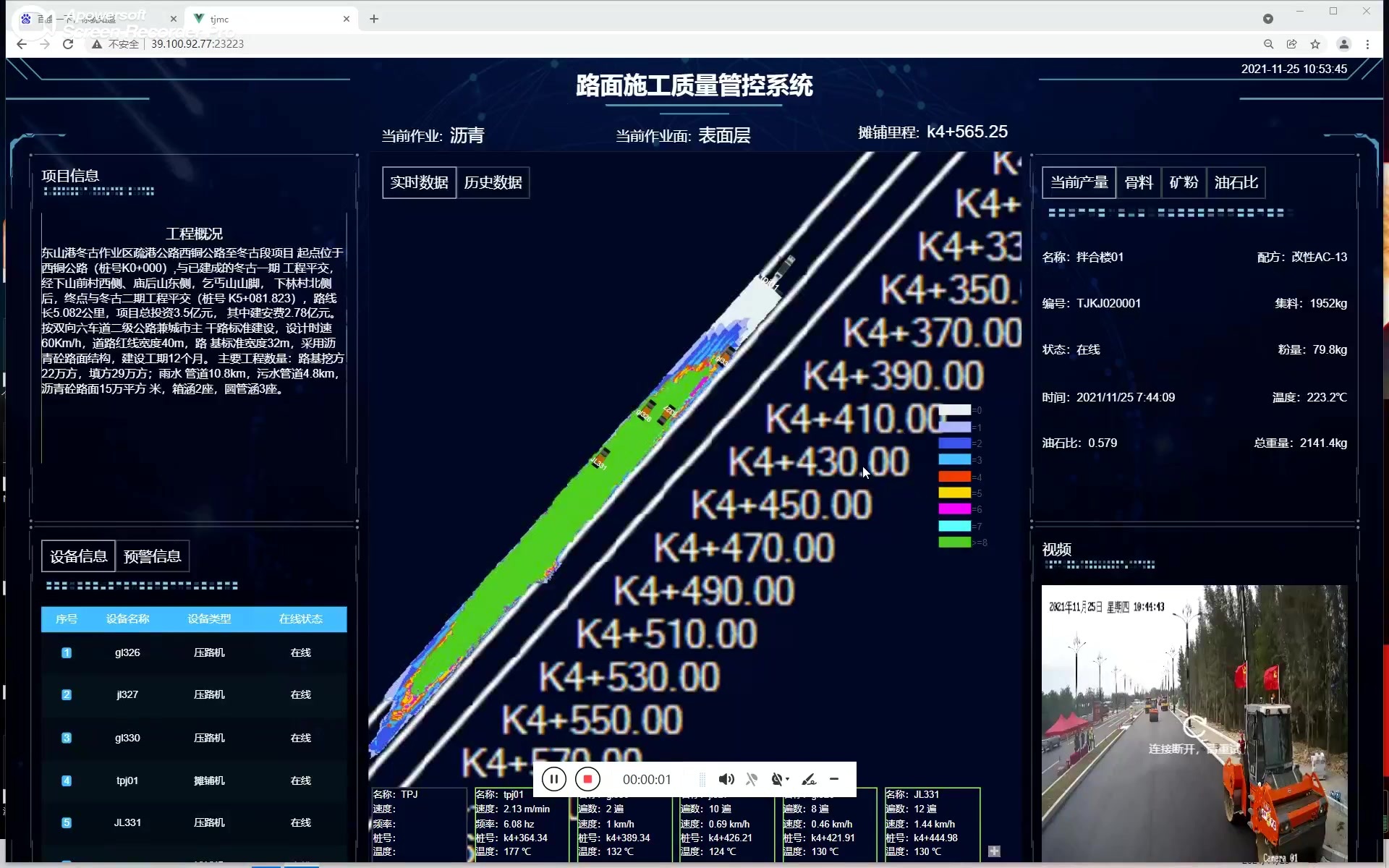Image resolution: width=1389 pixels, height=868 pixels.
Task: Click the white legend swatch for 0
Action: [954, 410]
